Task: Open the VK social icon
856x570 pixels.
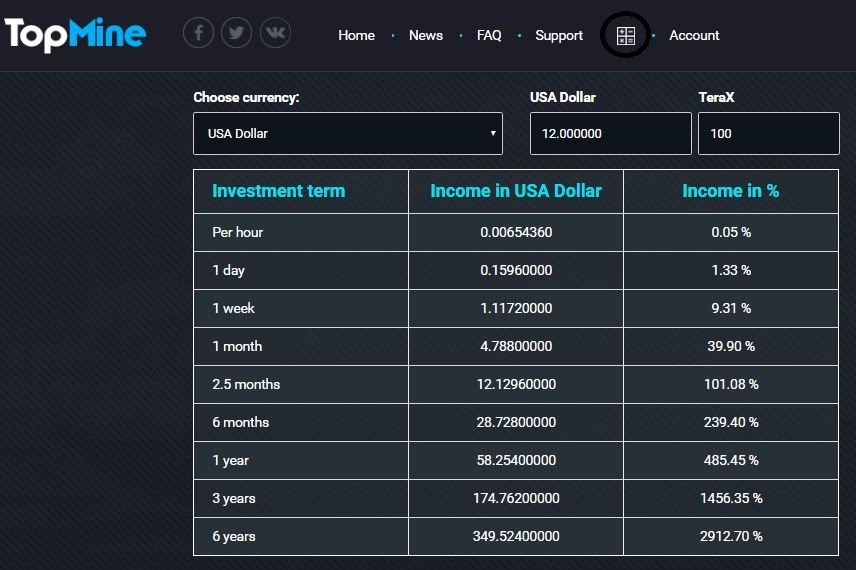Action: pos(275,33)
